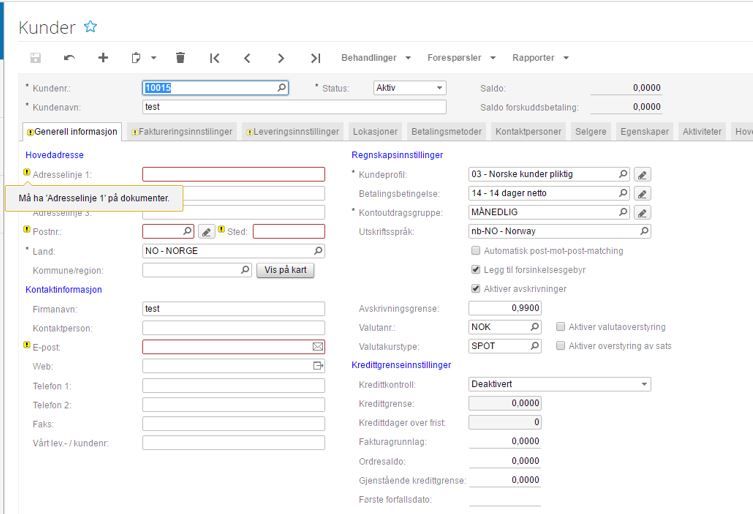
Task: Click the Telefon 1 field
Action: [x=233, y=386]
